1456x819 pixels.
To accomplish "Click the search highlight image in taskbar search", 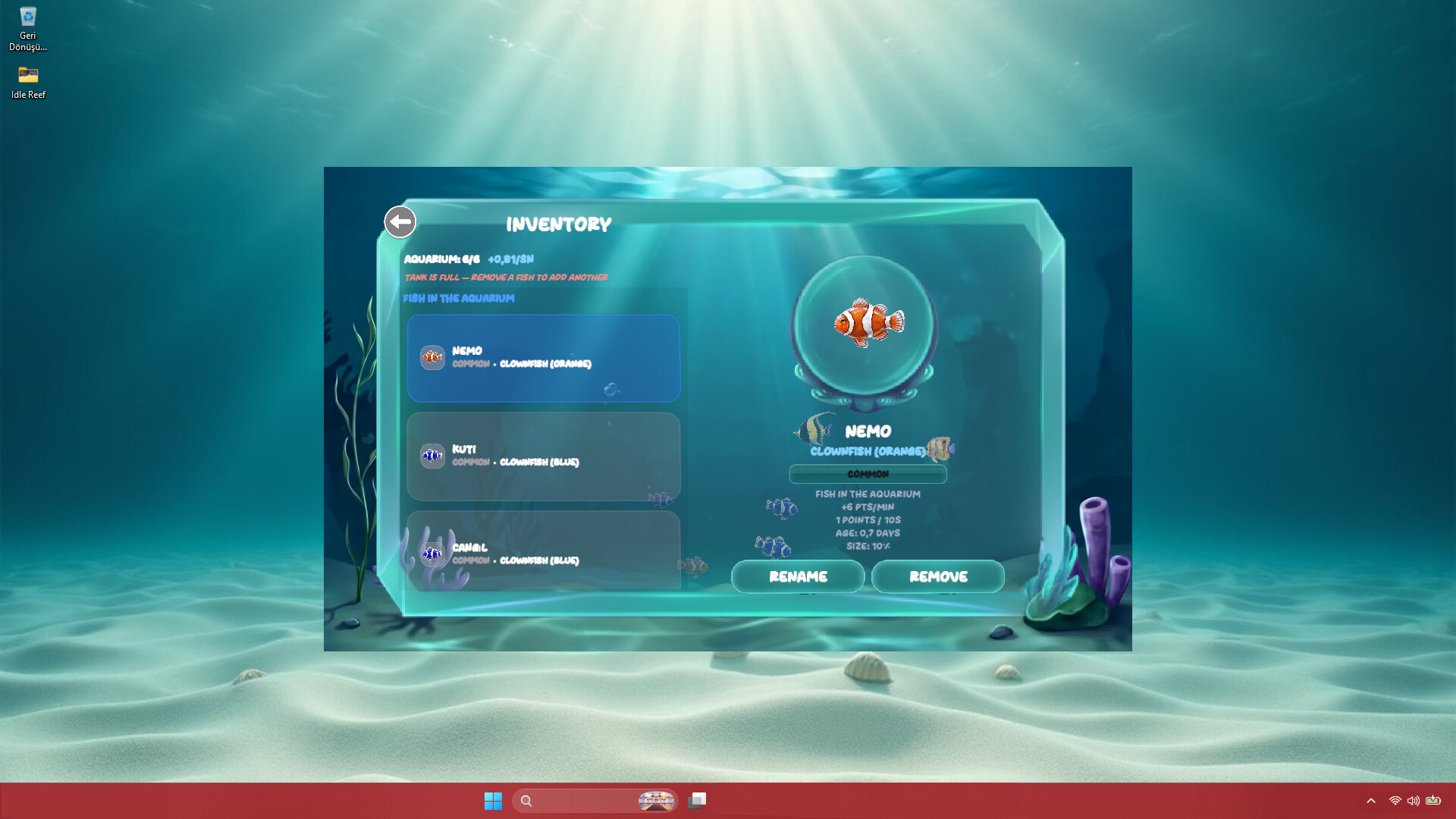I will (656, 801).
